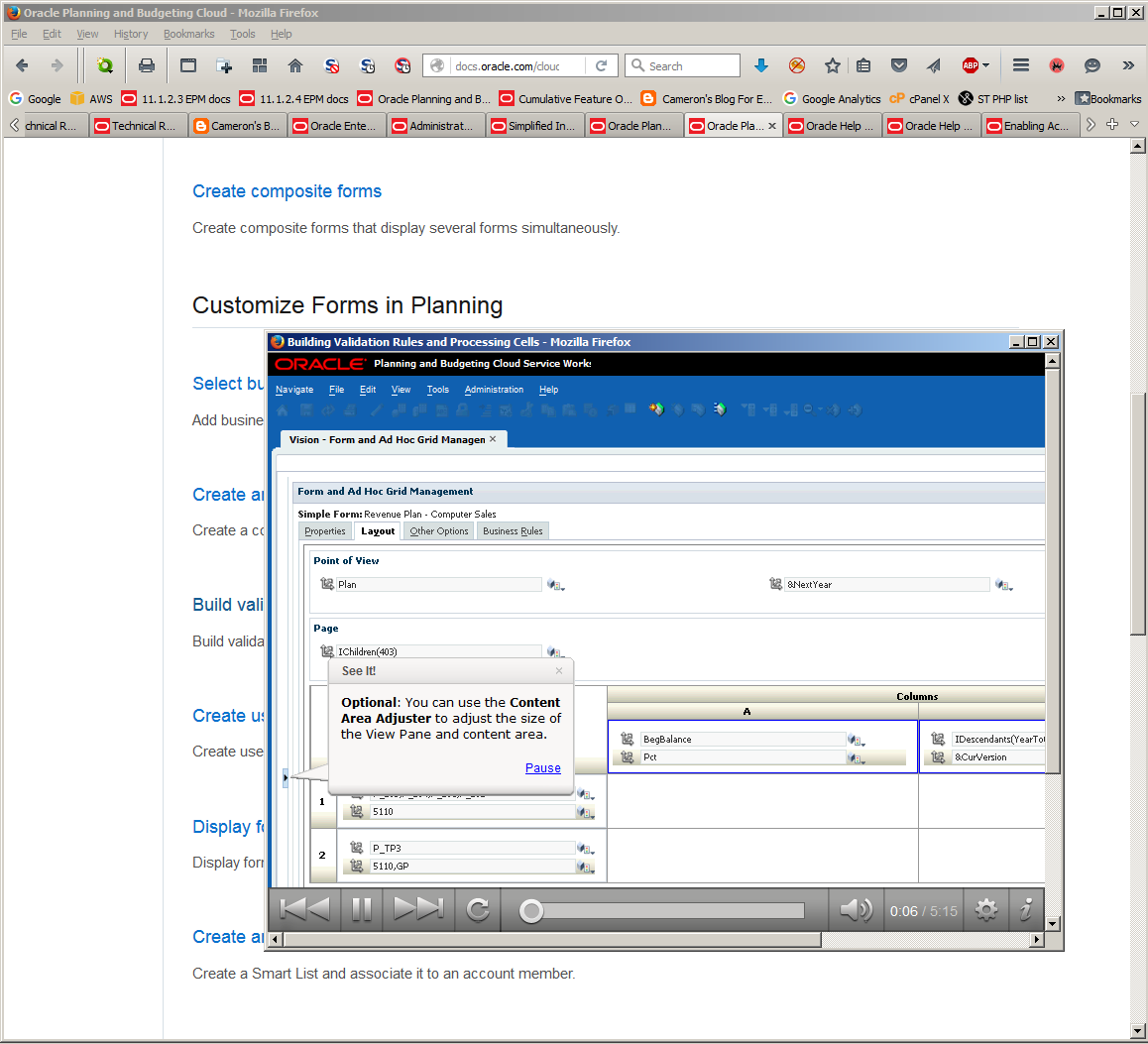This screenshot has width=1148, height=1044.
Task: Click the Adblock Plus ABP icon
Action: coord(971,65)
